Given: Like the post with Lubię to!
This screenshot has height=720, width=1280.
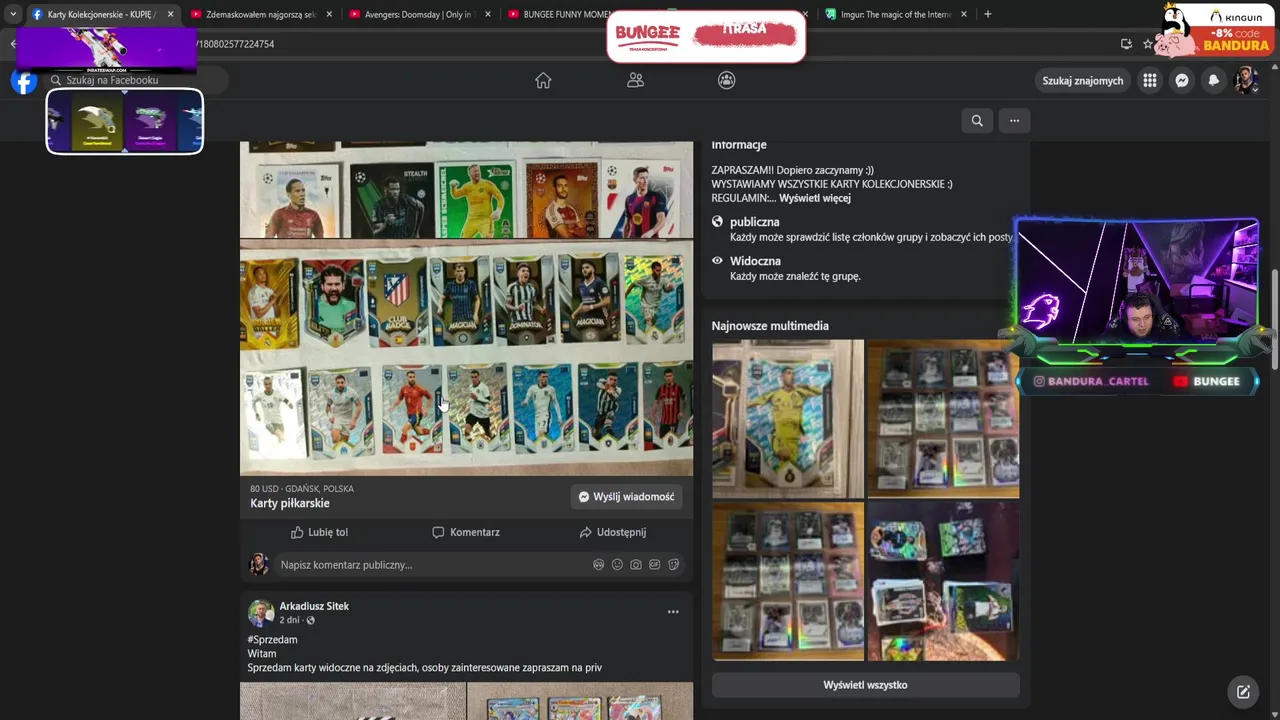Looking at the screenshot, I should [319, 533].
